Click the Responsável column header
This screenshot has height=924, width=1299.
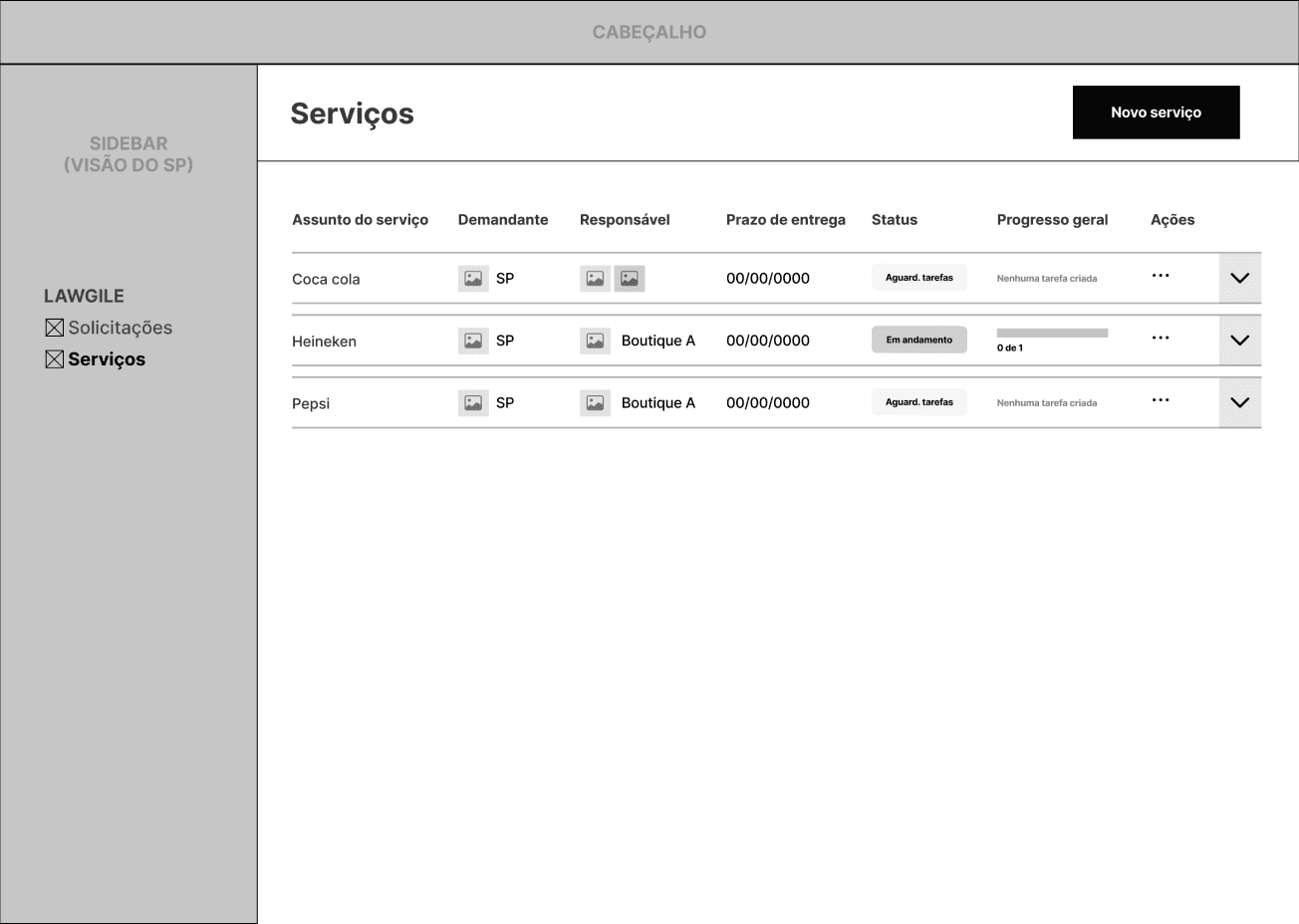tap(625, 220)
